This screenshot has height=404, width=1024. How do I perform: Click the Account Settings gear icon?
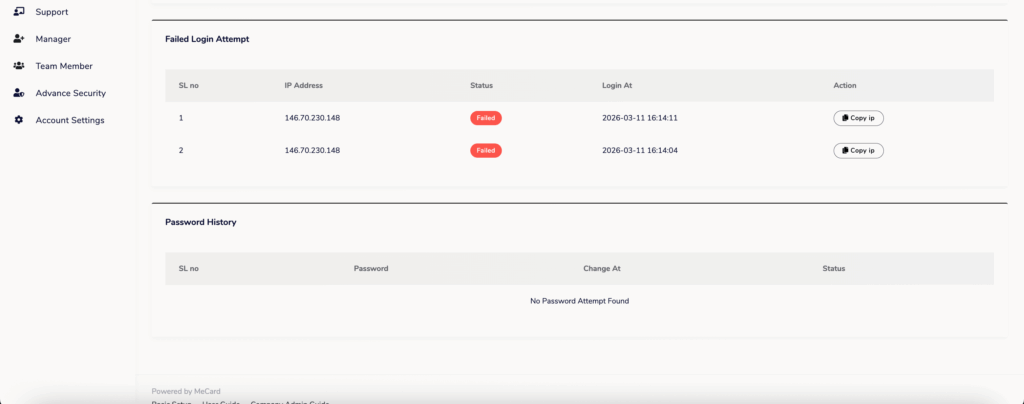click(18, 120)
